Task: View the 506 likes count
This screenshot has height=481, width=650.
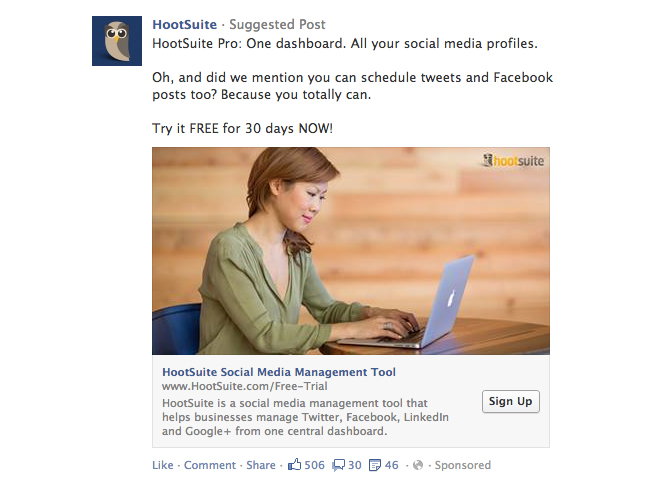Action: coord(315,465)
